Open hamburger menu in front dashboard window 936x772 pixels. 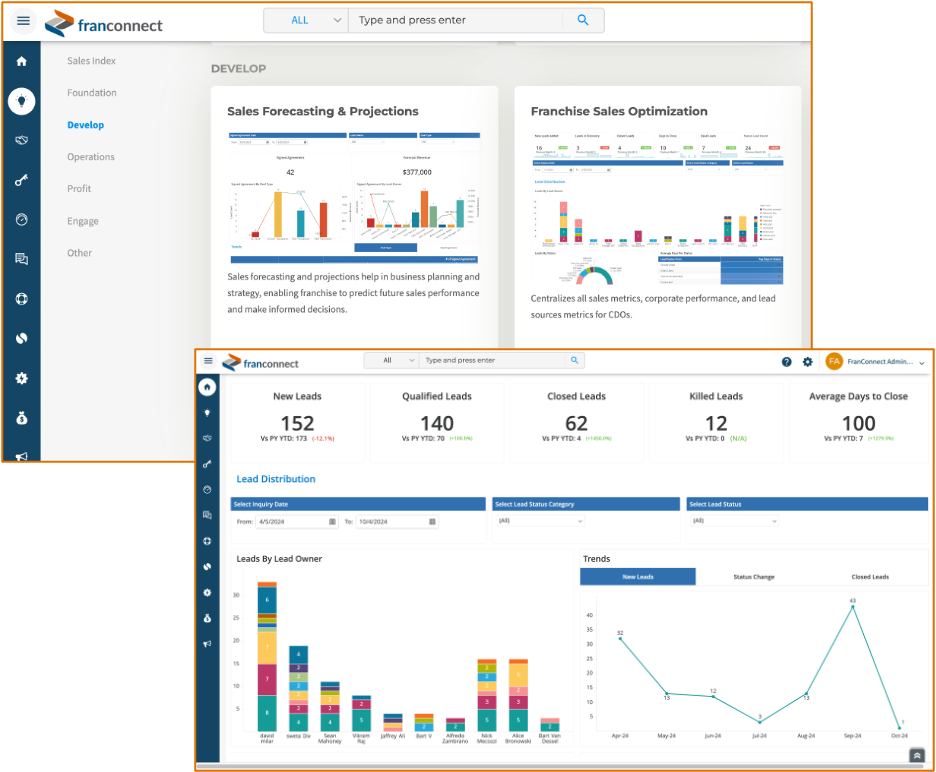tap(208, 361)
